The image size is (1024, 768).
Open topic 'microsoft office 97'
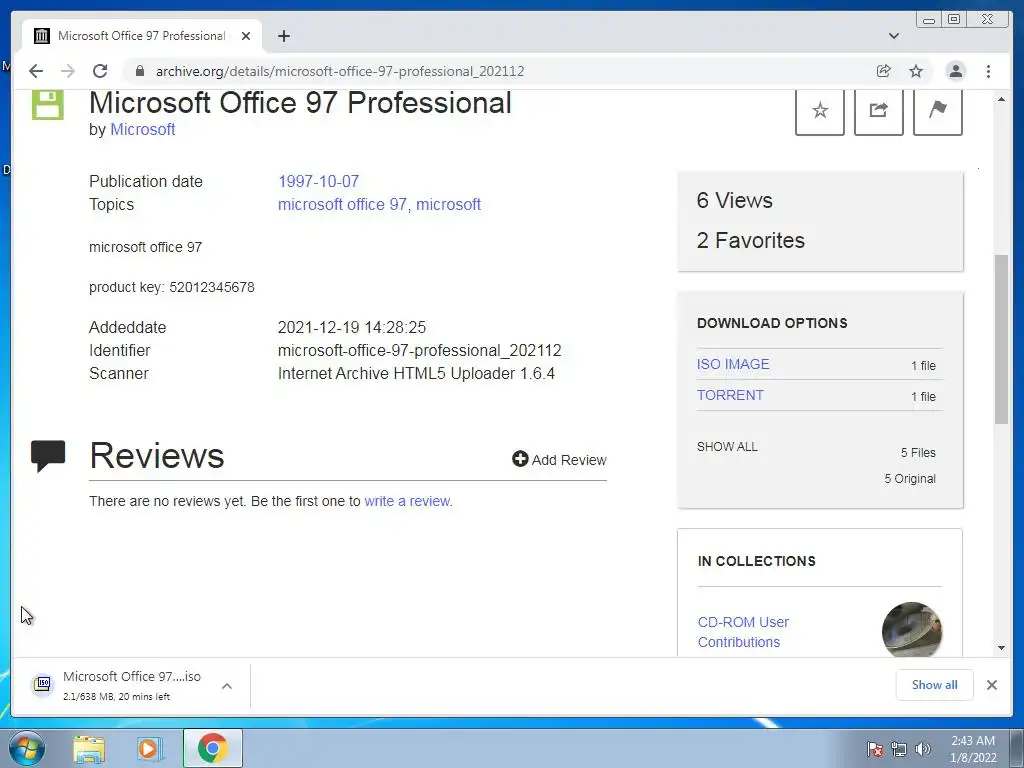(342, 204)
